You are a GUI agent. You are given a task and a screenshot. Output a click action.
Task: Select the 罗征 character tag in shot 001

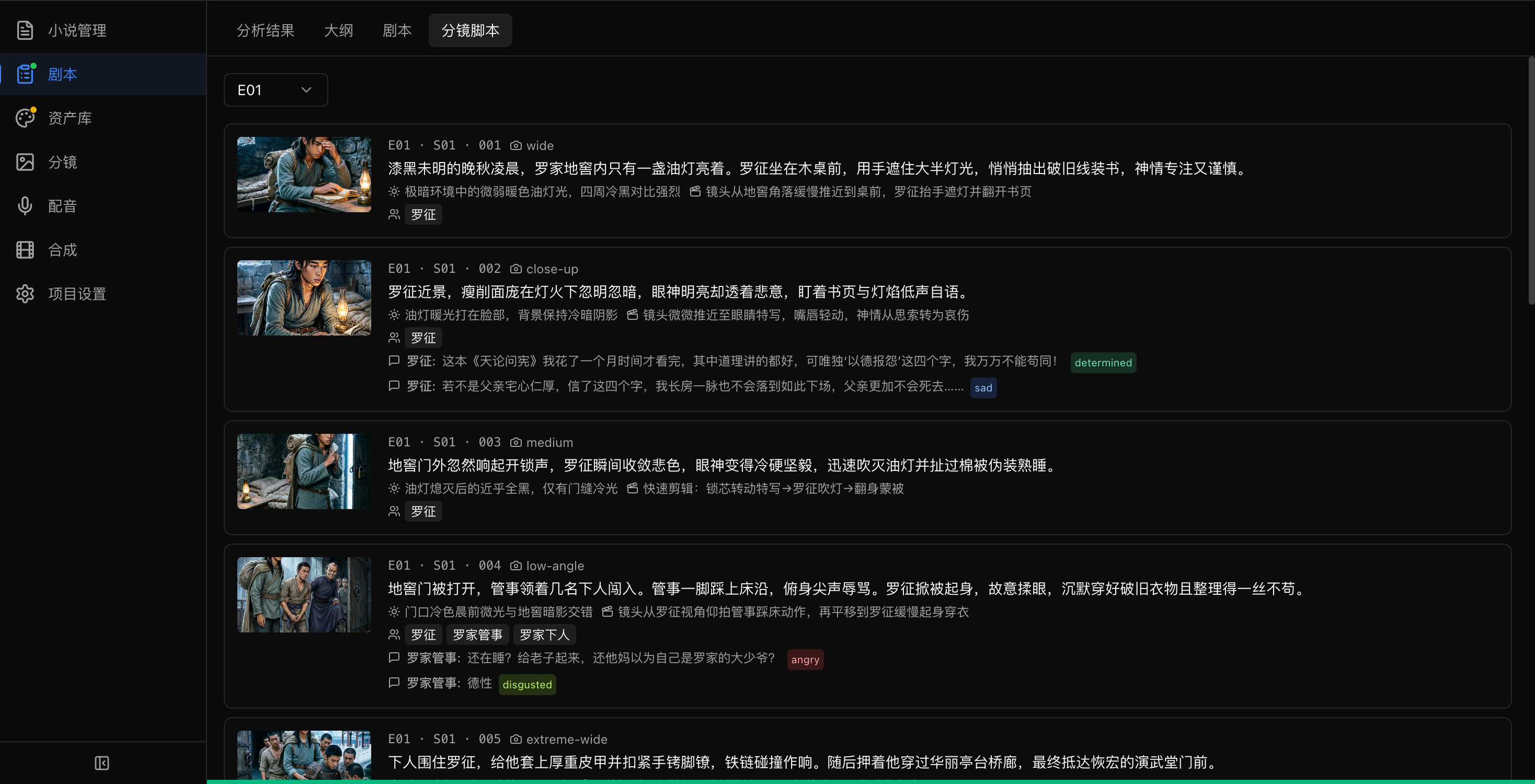coord(423,214)
